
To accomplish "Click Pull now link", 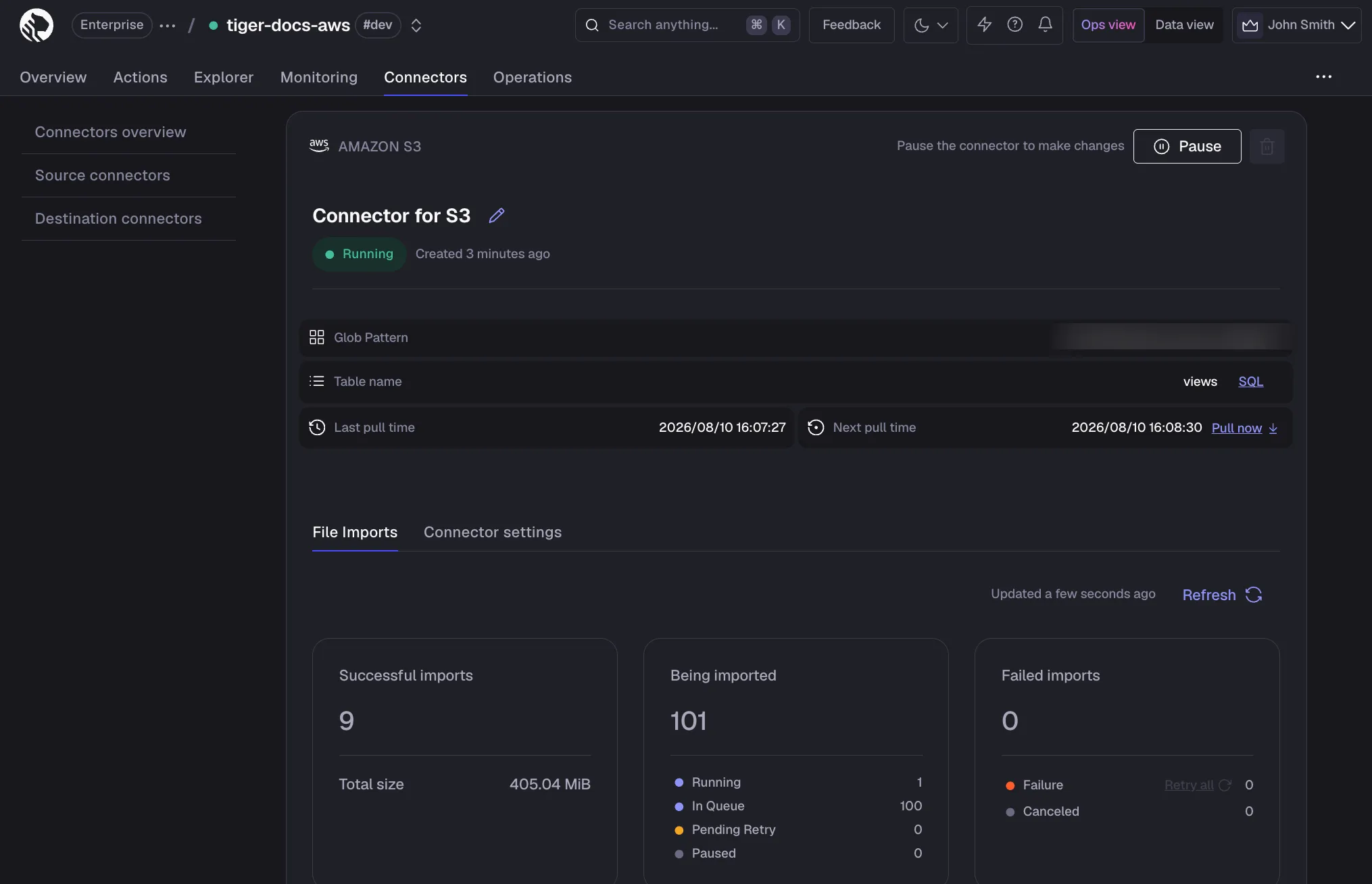I will (x=1244, y=428).
